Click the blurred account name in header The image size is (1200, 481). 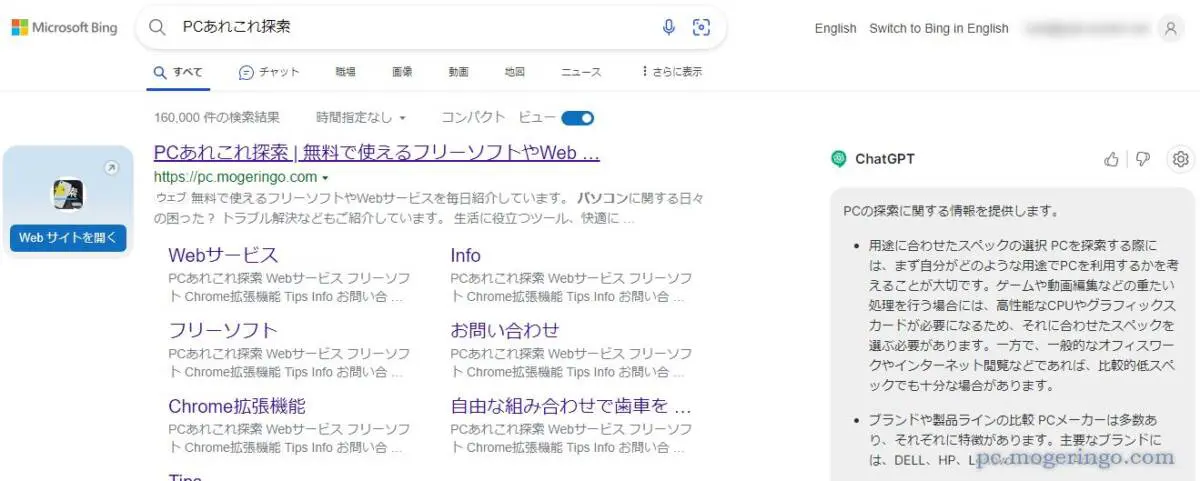pyautogui.click(x=1088, y=28)
